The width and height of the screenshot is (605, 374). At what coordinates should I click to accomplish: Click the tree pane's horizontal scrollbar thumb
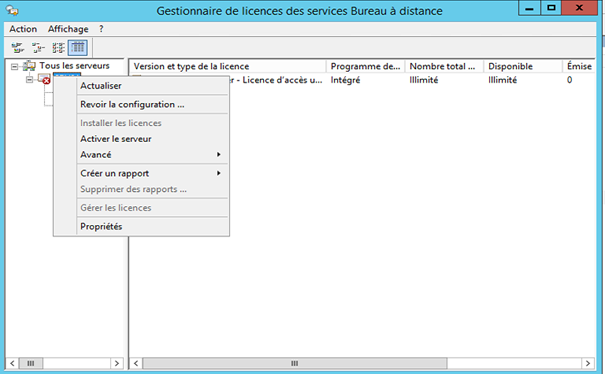[31, 363]
